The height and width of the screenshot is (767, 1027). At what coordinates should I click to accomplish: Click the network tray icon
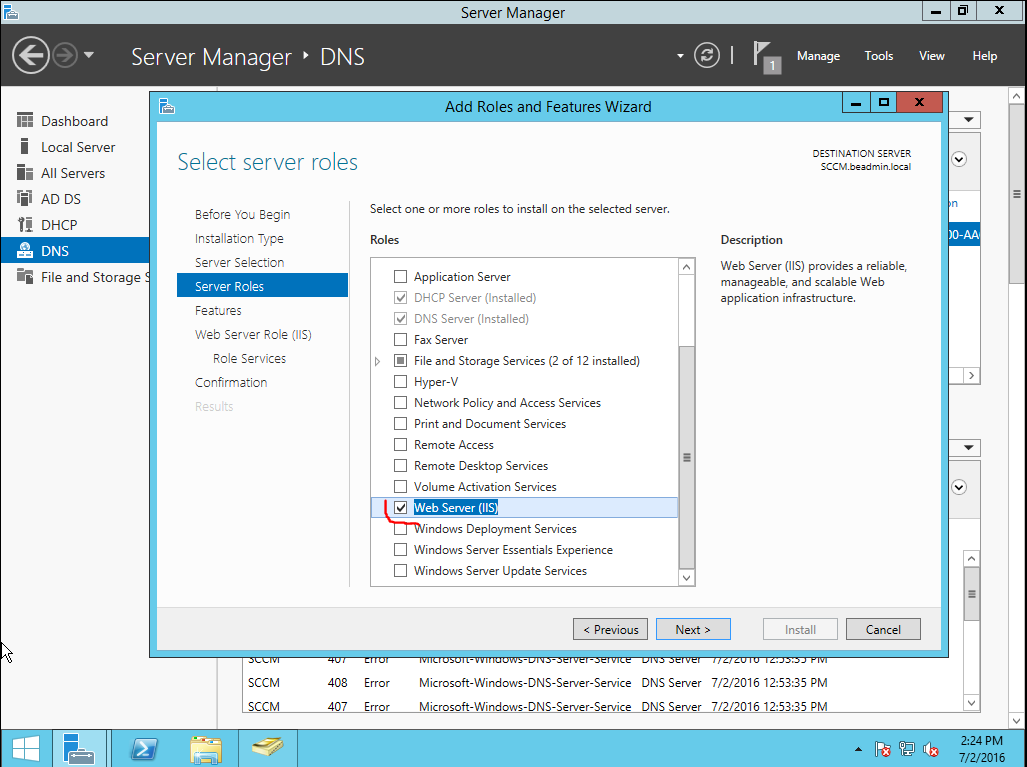click(907, 749)
